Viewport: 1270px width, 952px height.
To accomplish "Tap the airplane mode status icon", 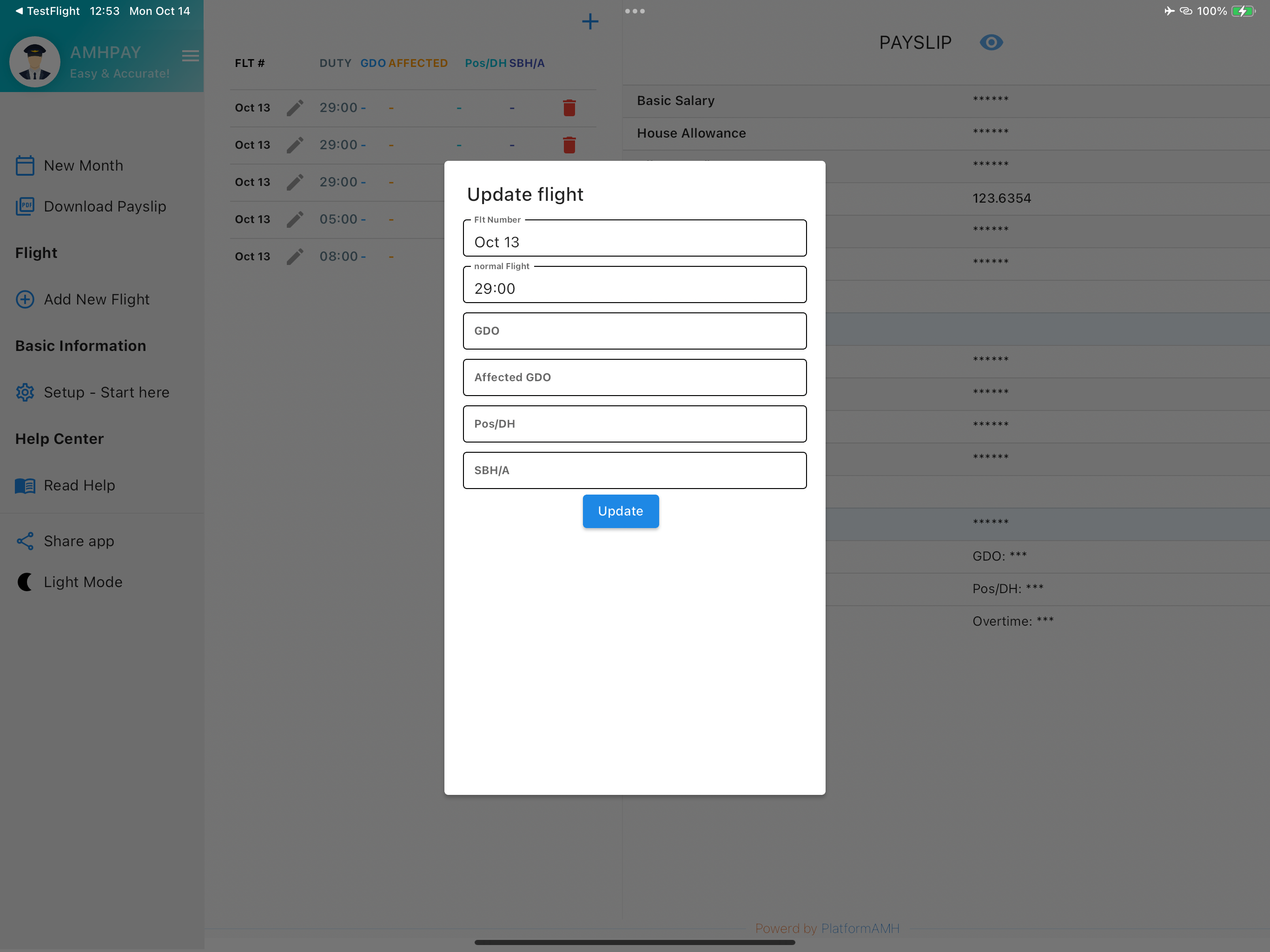I will point(1169,11).
